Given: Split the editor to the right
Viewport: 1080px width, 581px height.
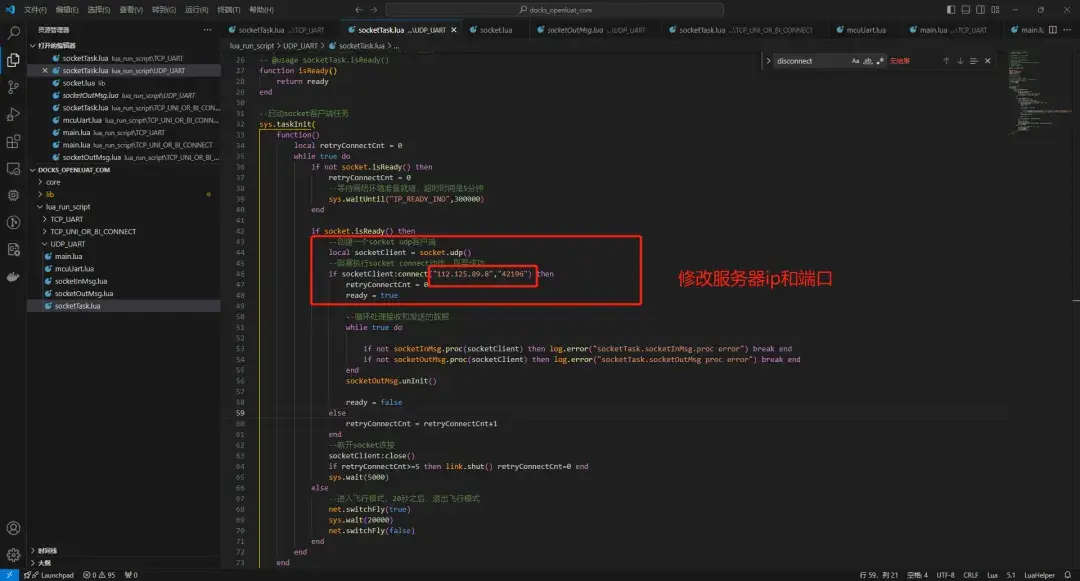Looking at the screenshot, I should click(1052, 30).
